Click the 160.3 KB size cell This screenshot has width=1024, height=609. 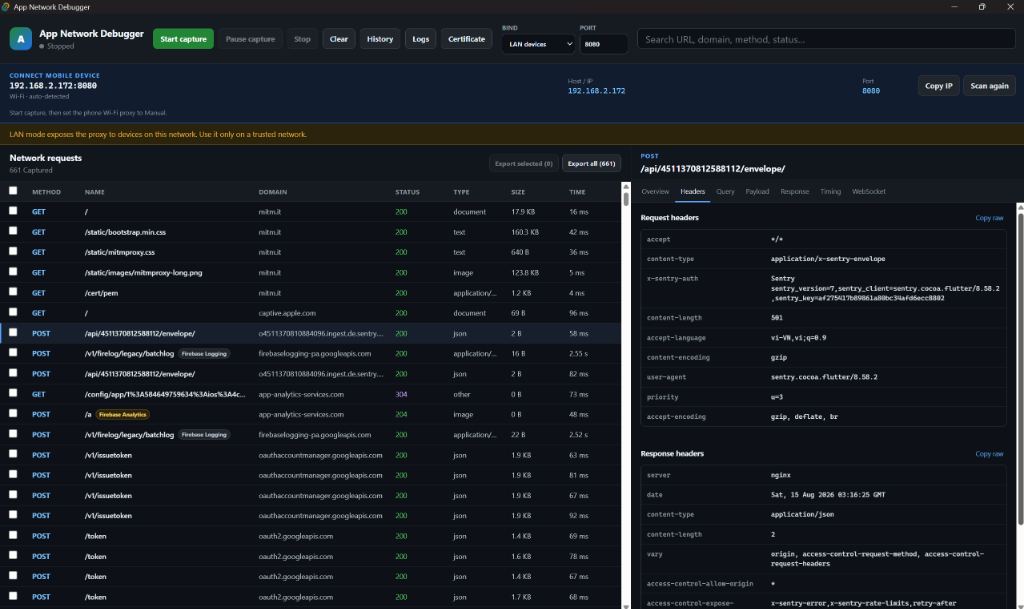(x=525, y=232)
